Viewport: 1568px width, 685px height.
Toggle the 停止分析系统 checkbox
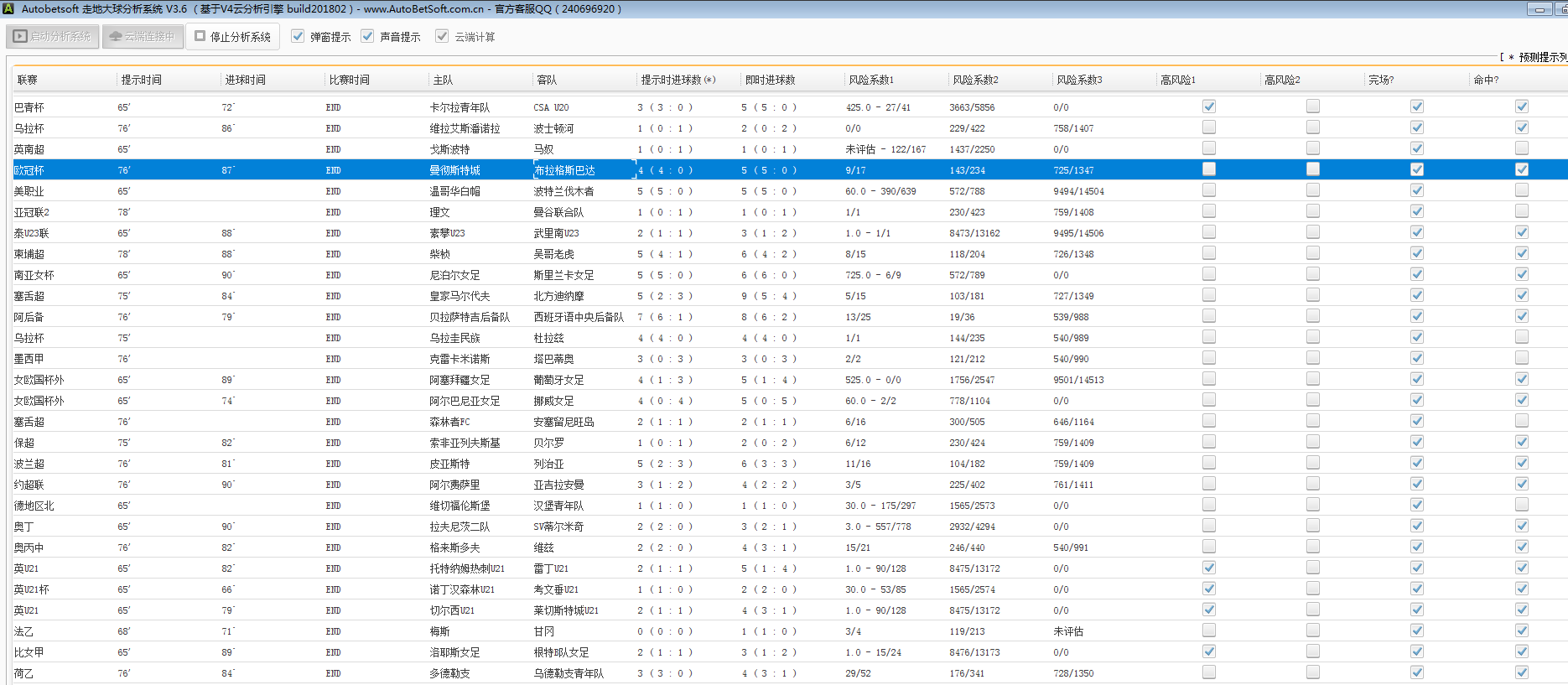pyautogui.click(x=200, y=36)
